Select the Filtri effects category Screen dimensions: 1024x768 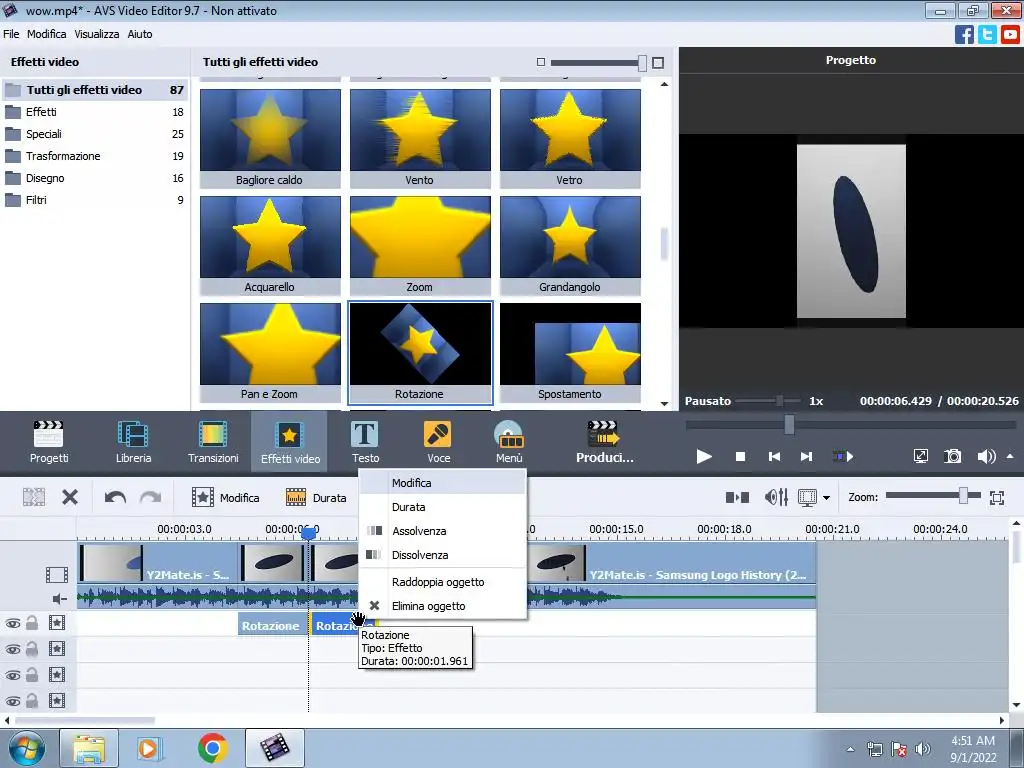pyautogui.click(x=94, y=200)
